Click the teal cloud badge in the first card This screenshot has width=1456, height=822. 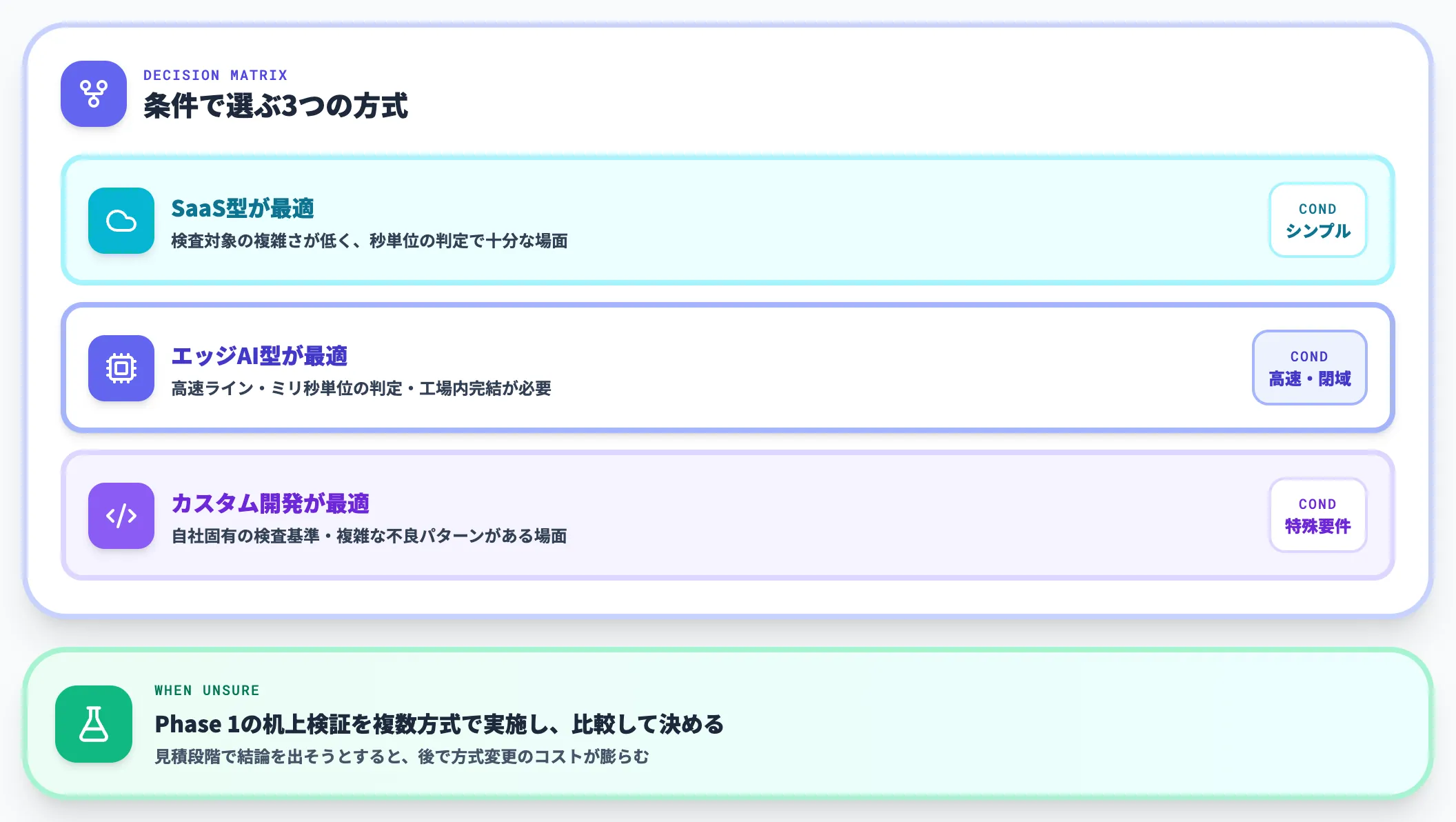coord(121,221)
